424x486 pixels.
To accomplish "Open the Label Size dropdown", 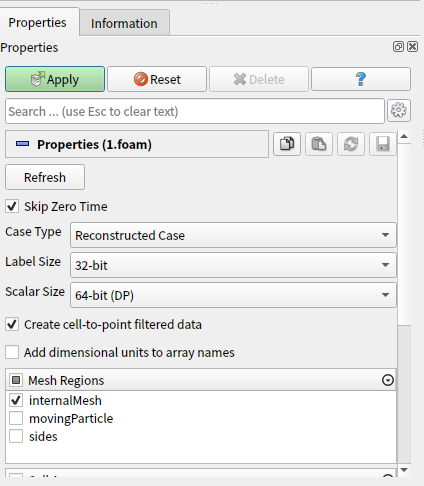I will point(233,265).
